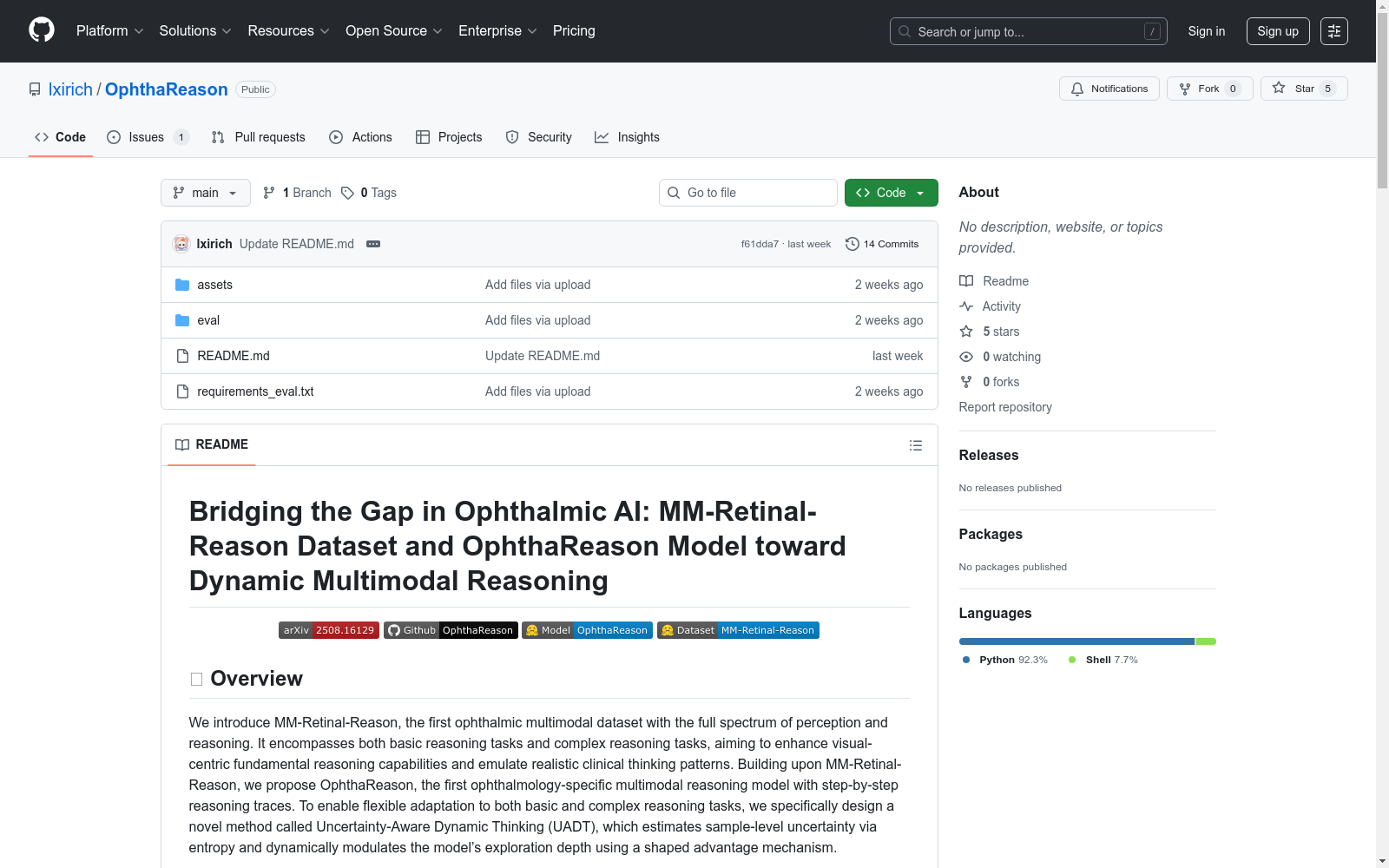The height and width of the screenshot is (868, 1389).
Task: Click the README.md file icon
Action: [182, 356]
